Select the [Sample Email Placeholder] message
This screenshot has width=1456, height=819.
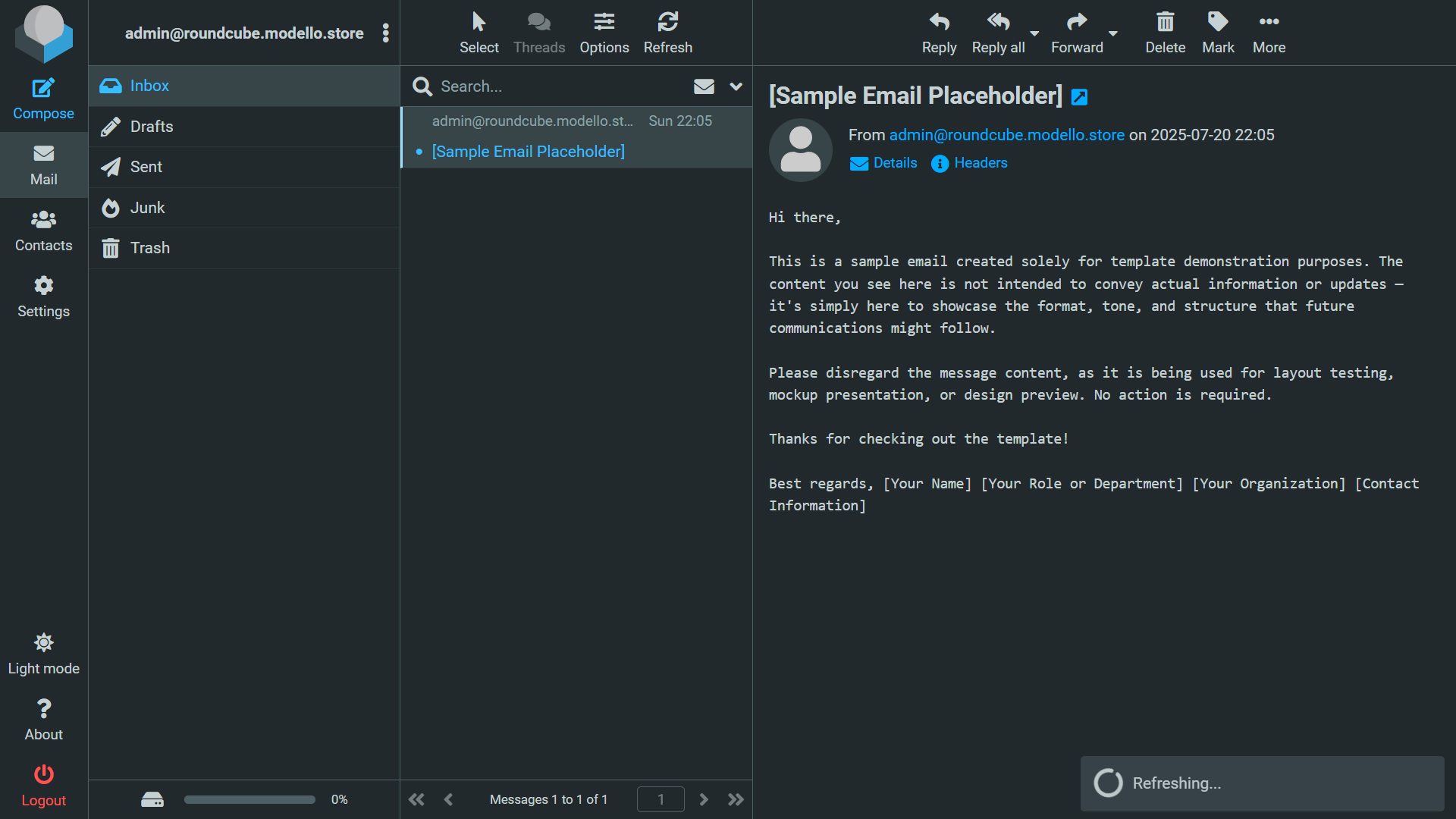pyautogui.click(x=576, y=137)
